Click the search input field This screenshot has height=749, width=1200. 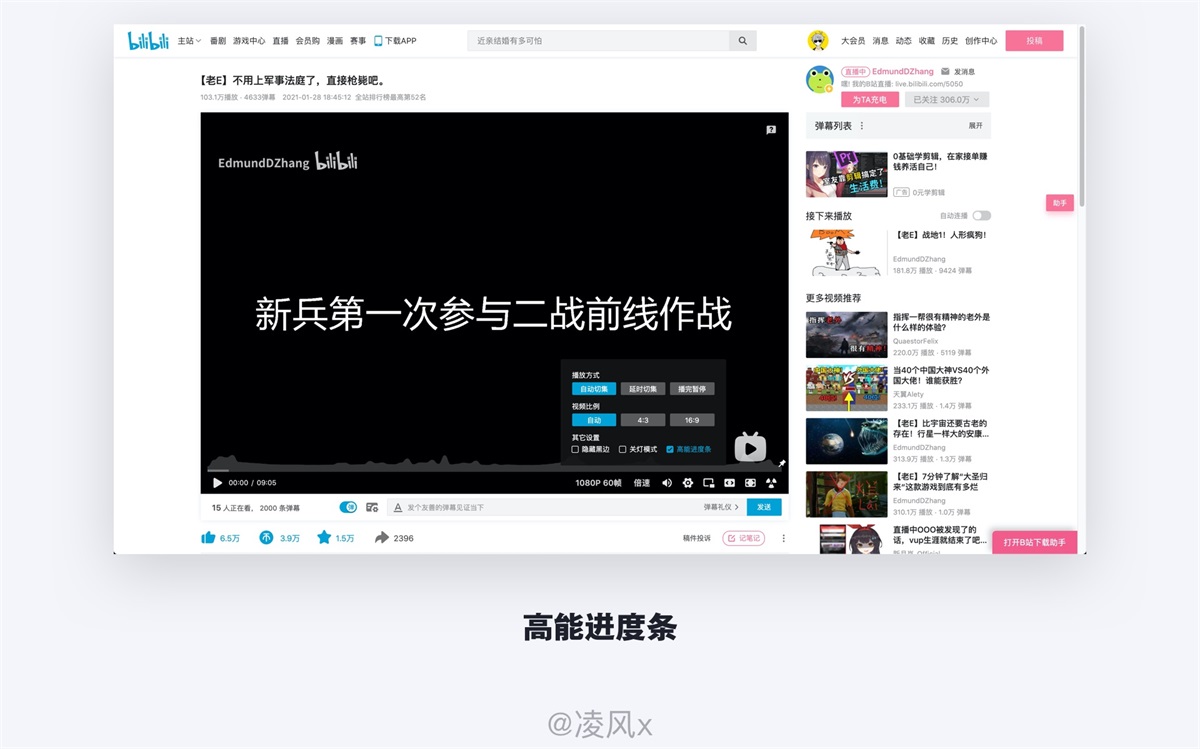pos(598,41)
